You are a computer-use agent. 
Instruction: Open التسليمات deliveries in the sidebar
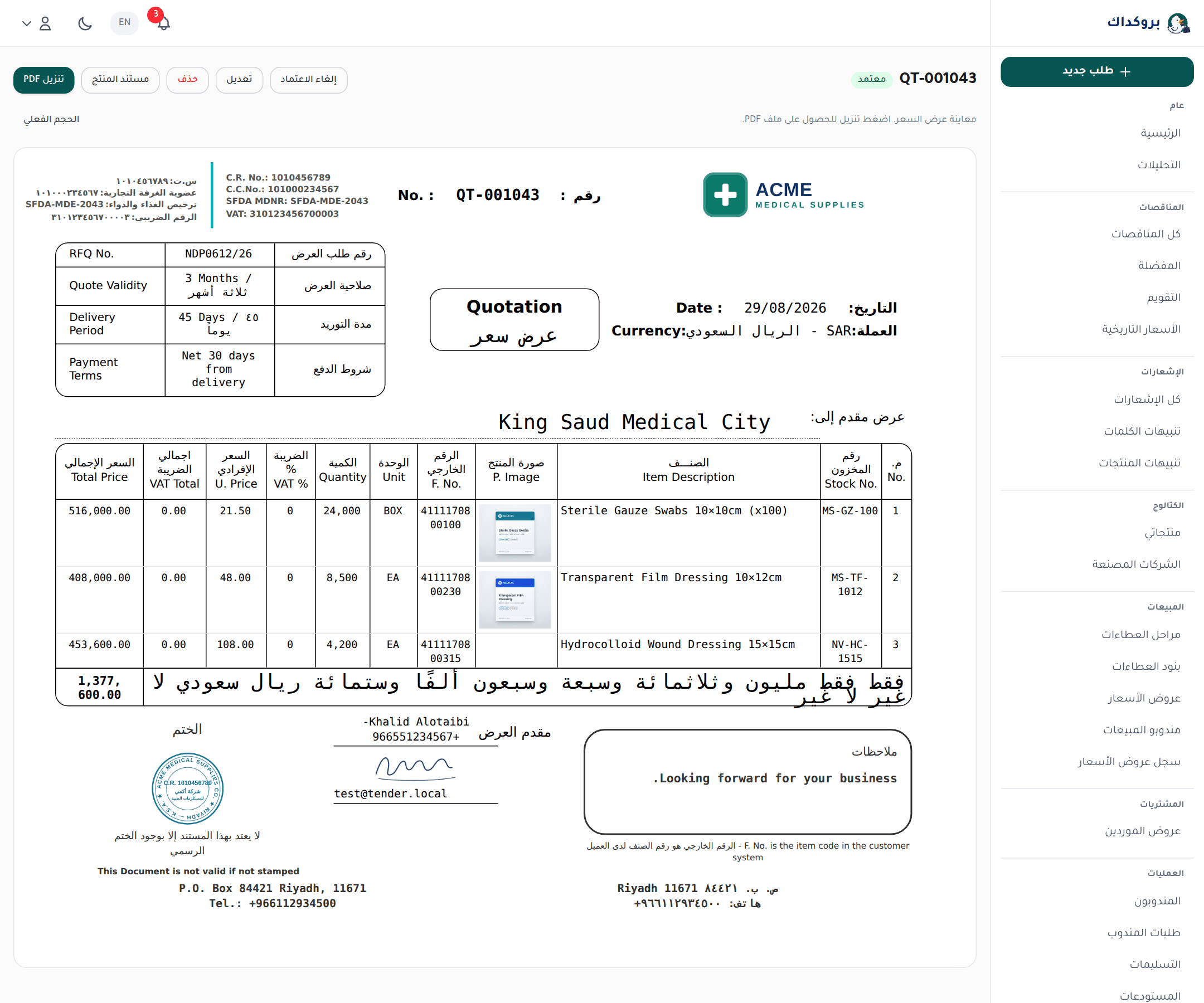point(1155,965)
